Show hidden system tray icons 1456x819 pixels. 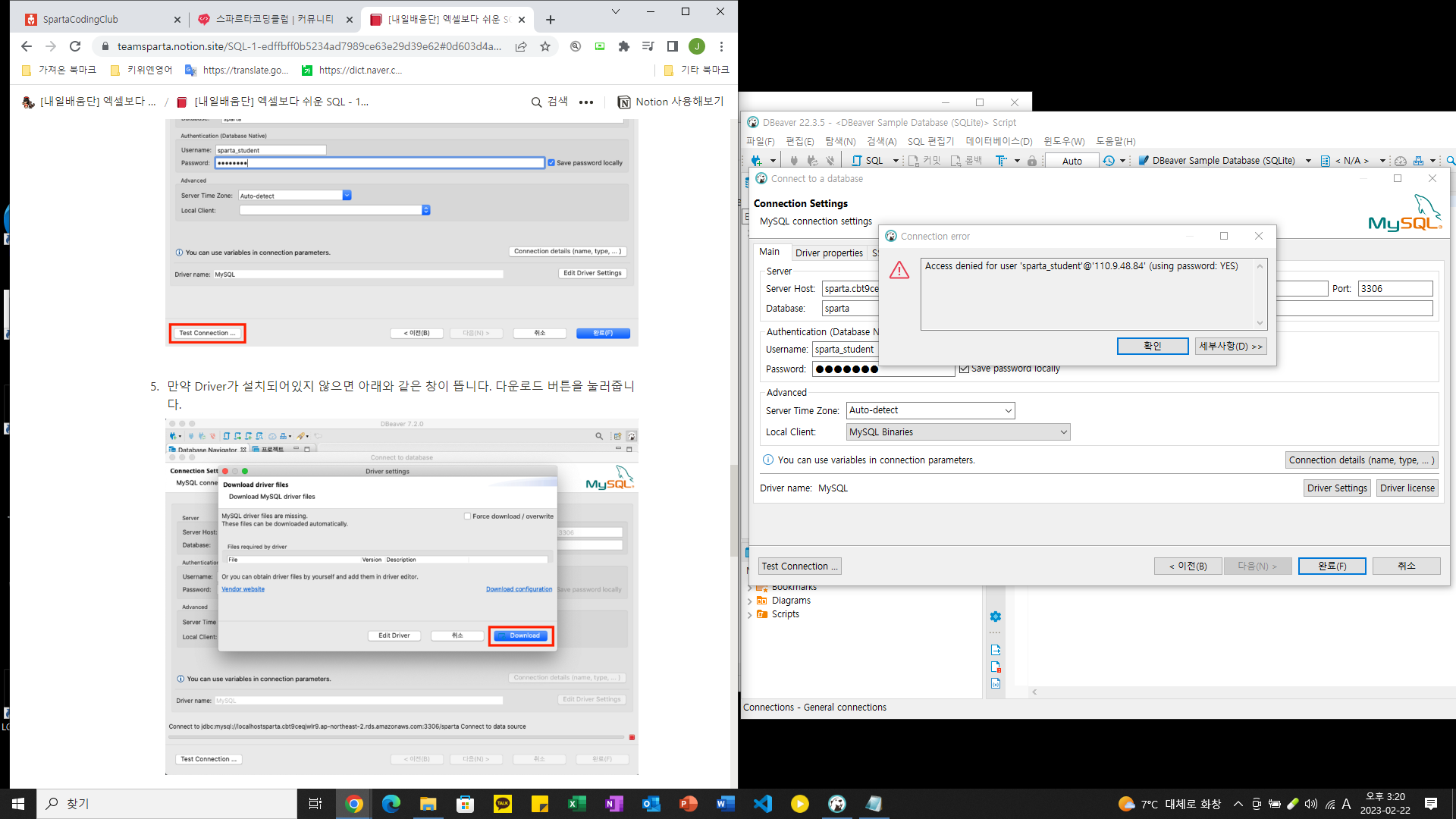1238,804
